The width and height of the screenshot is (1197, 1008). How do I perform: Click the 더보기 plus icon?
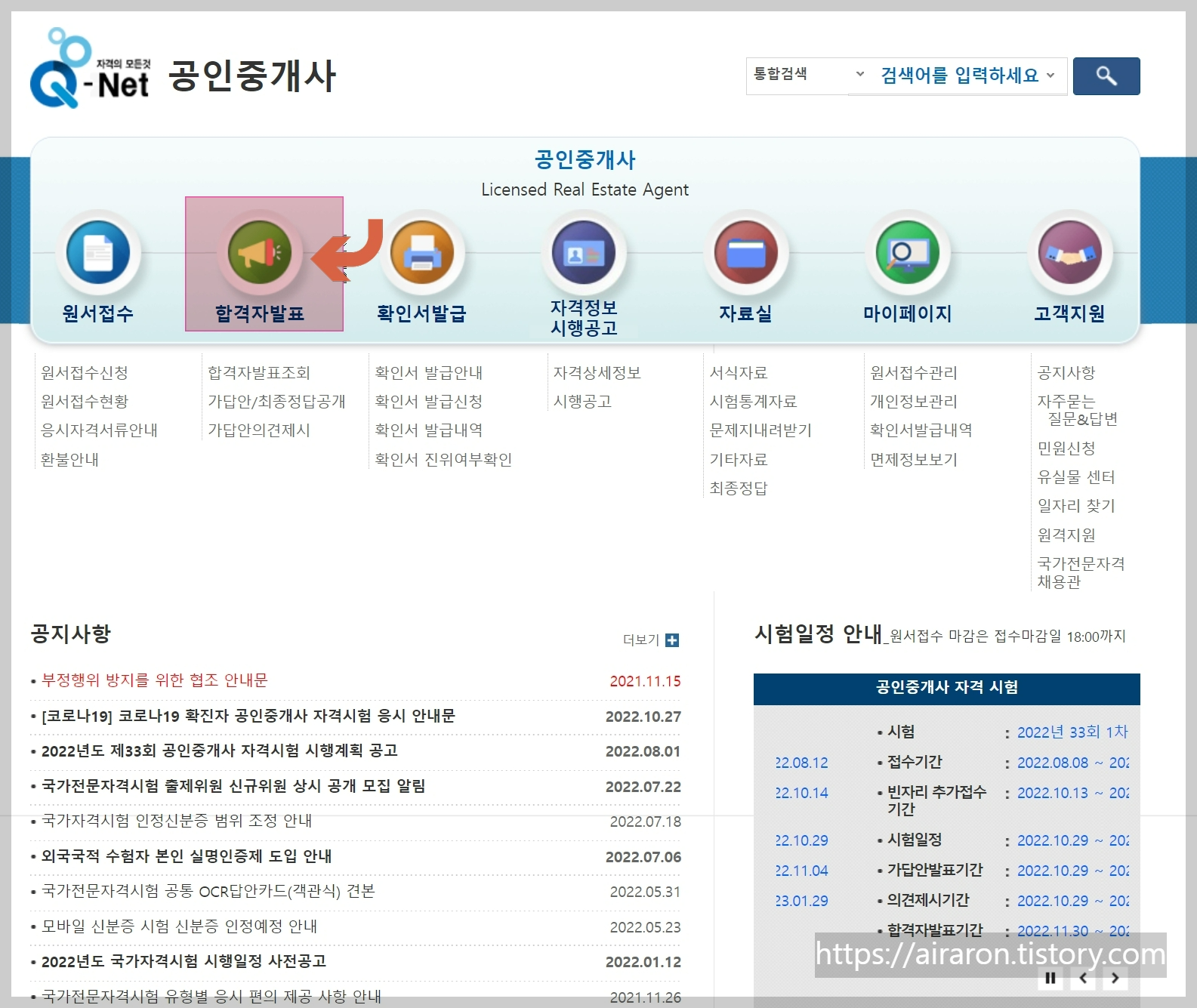tap(672, 640)
